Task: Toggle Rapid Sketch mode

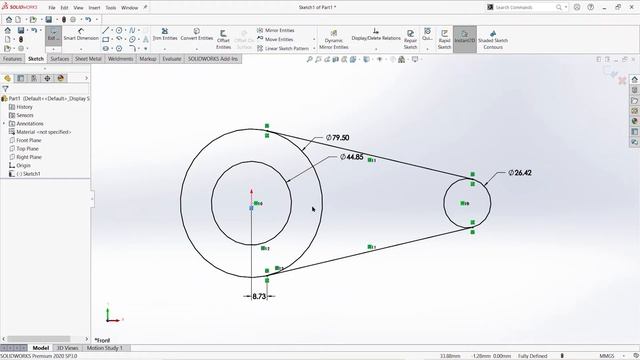Action: tap(444, 40)
